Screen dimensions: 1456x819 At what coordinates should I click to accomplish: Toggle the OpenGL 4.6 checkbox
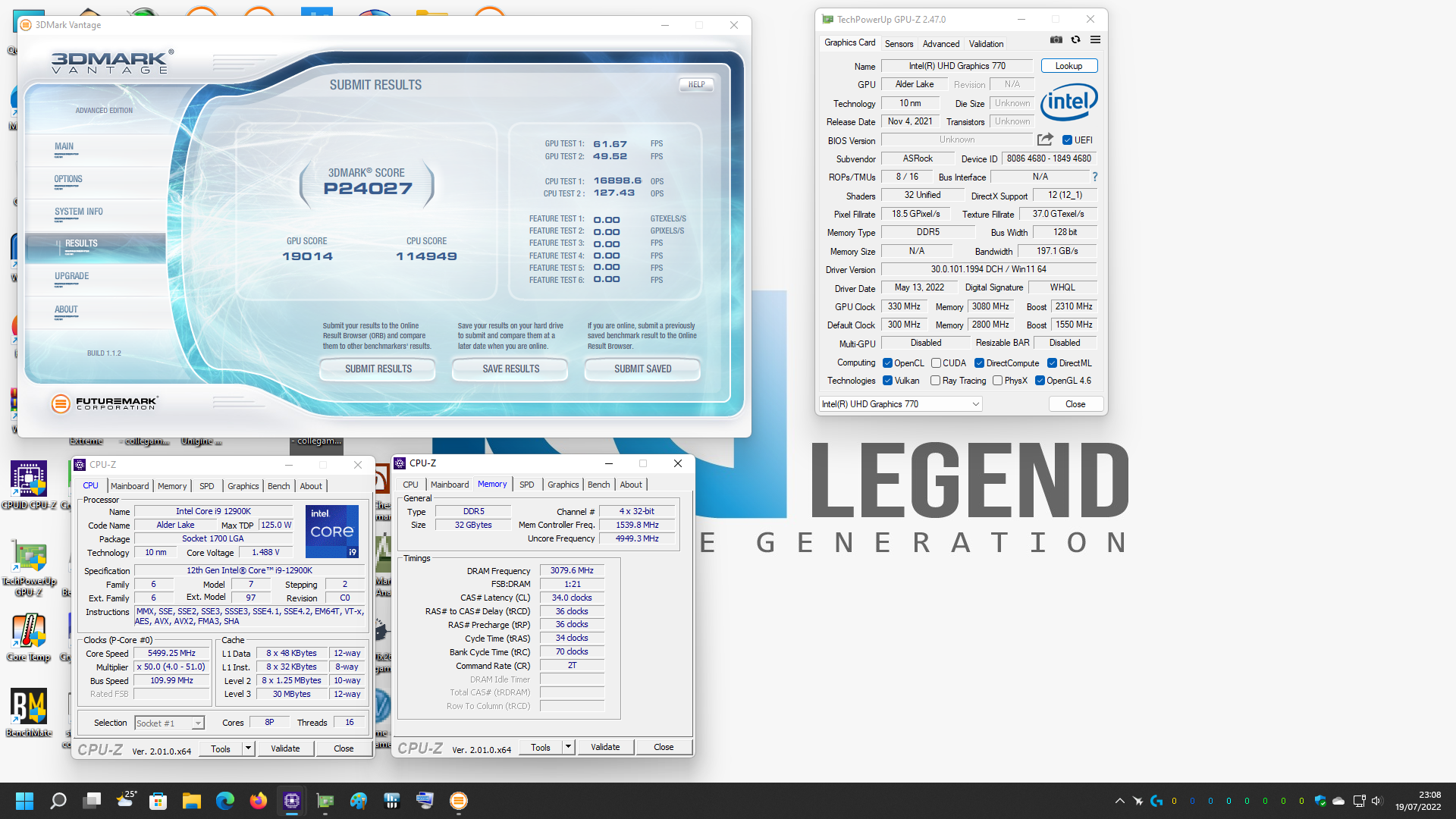point(1040,381)
